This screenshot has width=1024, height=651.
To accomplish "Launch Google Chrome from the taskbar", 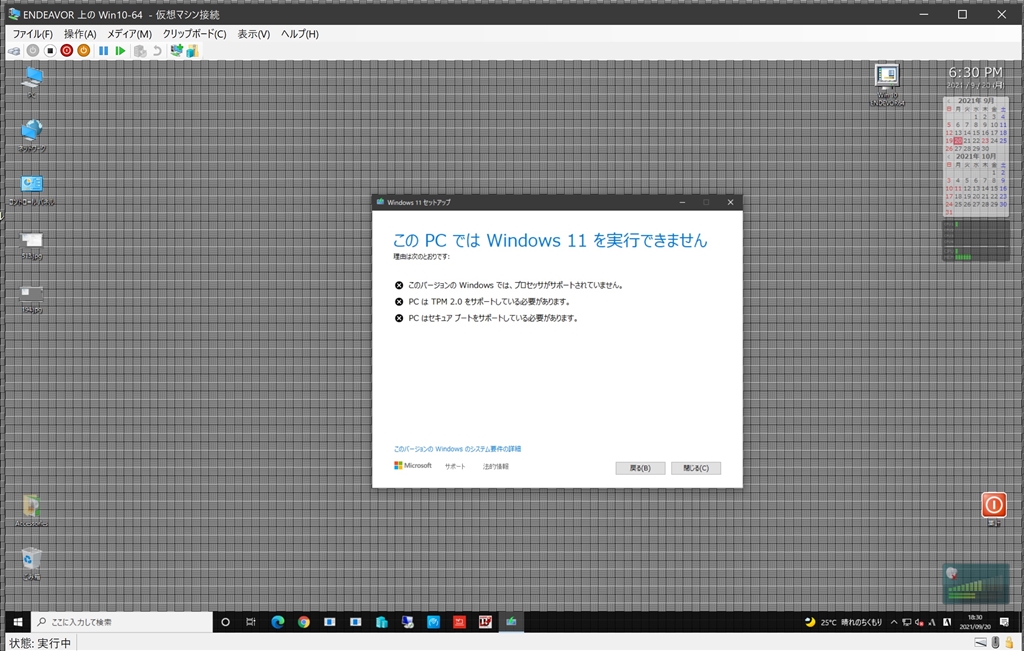I will tap(304, 622).
